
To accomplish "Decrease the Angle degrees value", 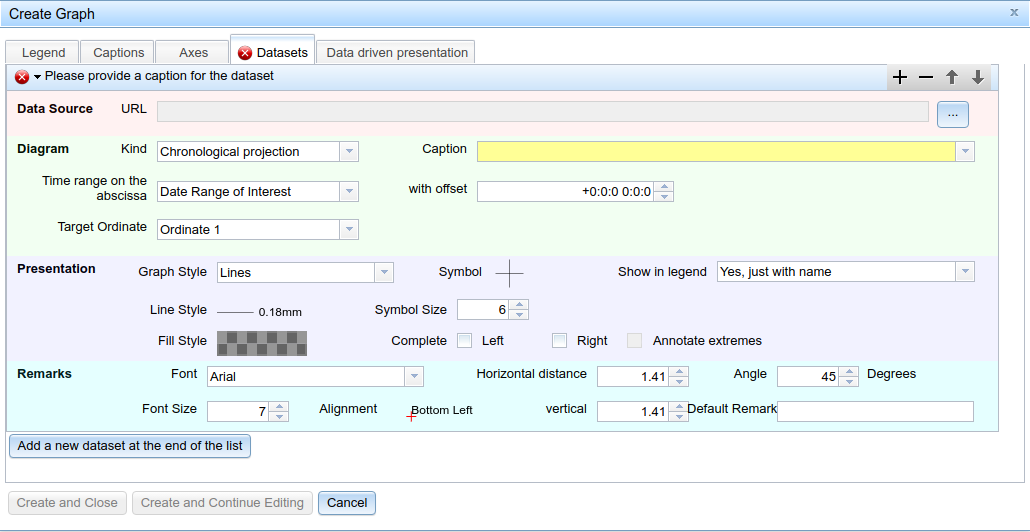I will pos(849,382).
